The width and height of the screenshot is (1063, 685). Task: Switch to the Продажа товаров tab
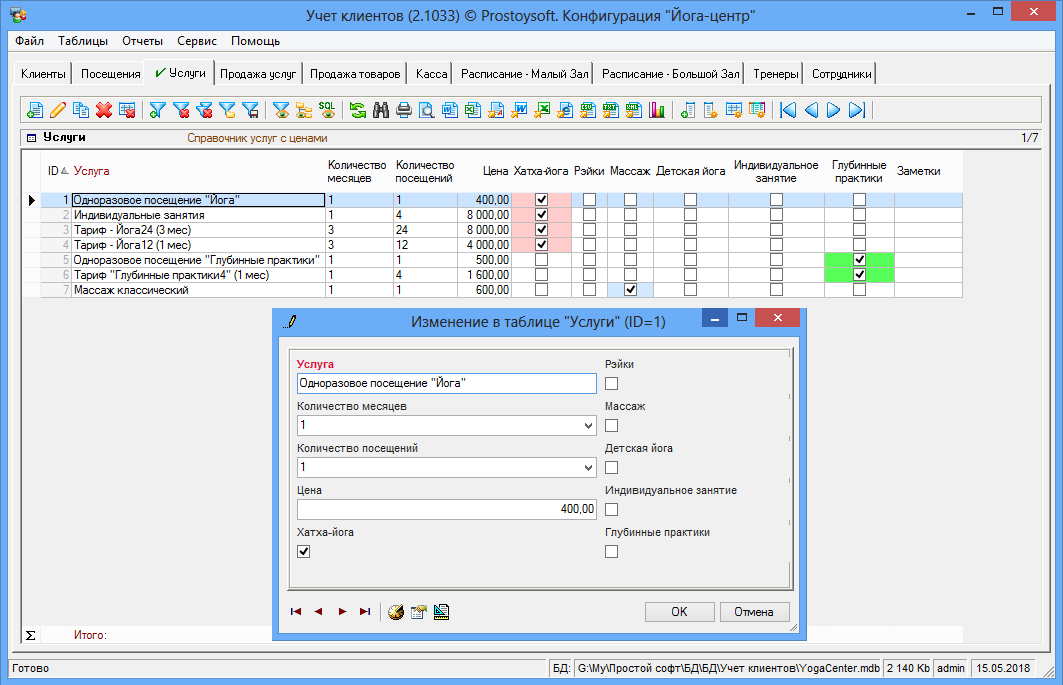[x=355, y=74]
